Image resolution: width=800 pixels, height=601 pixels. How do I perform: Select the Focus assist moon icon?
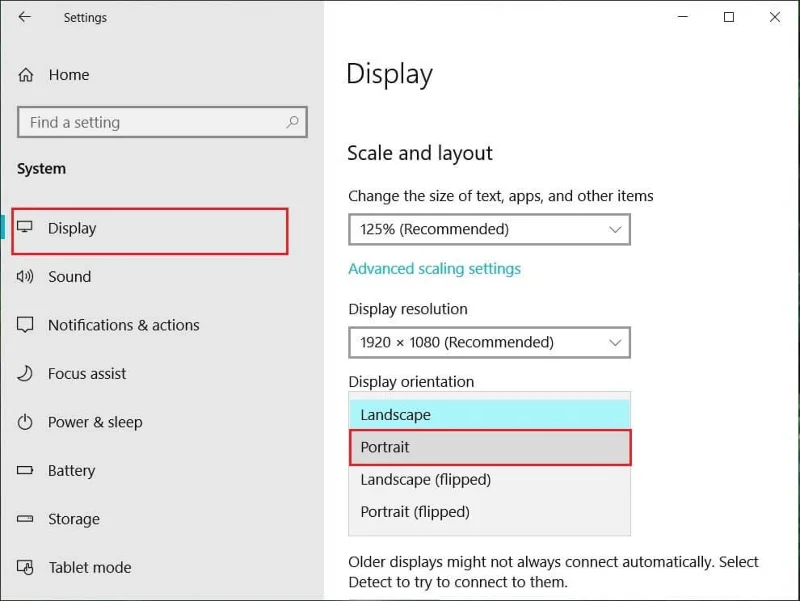coord(26,374)
